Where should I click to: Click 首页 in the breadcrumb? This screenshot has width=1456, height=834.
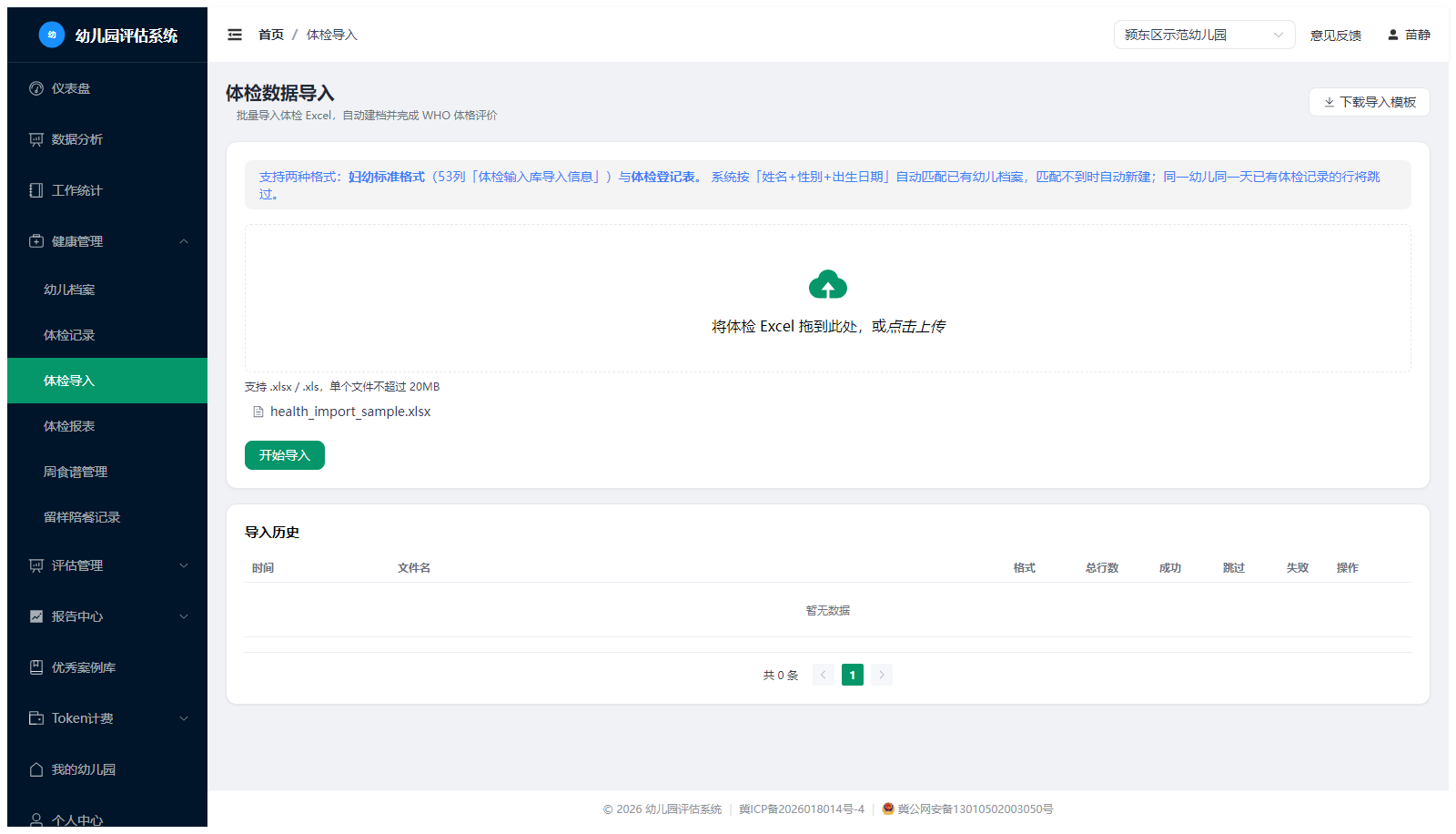pos(271,35)
